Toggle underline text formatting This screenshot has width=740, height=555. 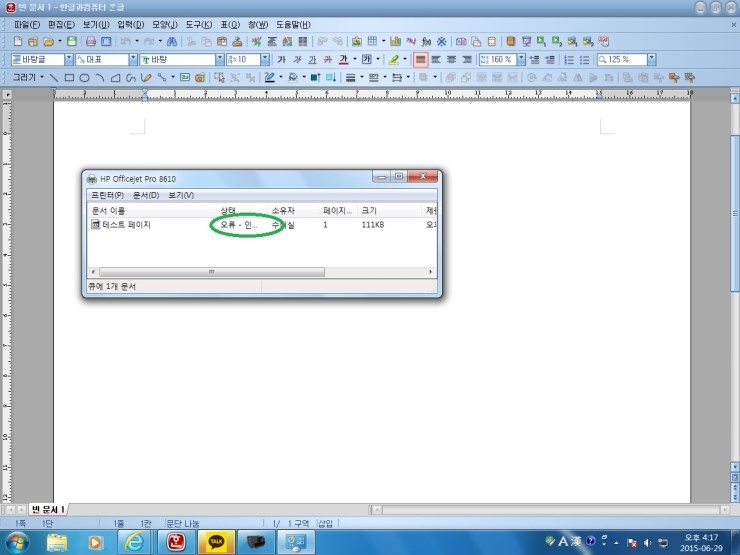[x=312, y=60]
